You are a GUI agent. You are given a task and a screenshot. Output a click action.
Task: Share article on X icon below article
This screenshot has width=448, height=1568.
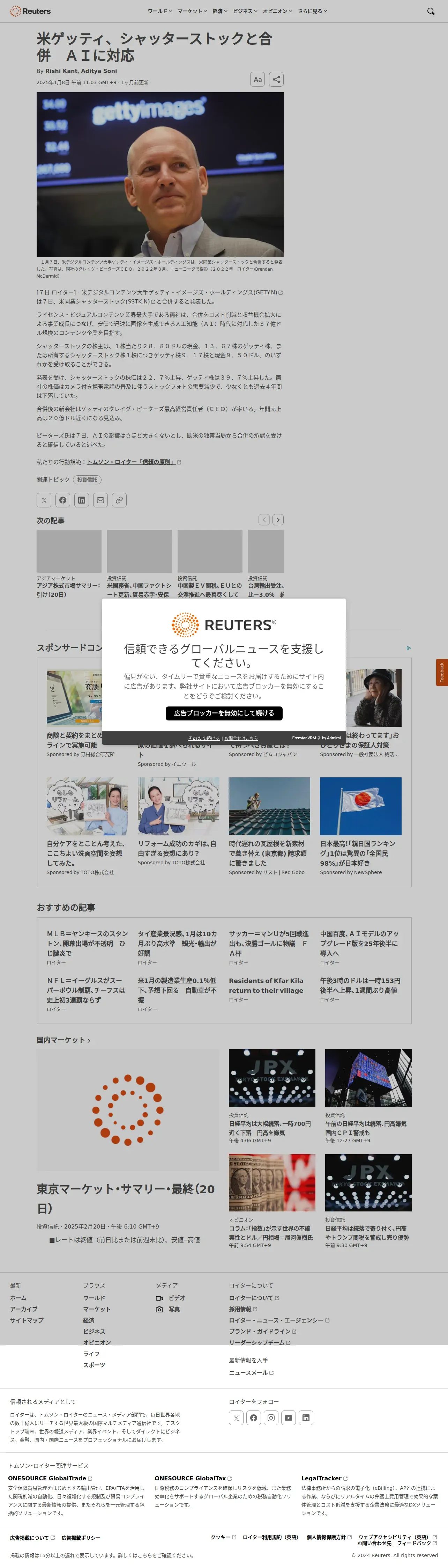[x=44, y=500]
